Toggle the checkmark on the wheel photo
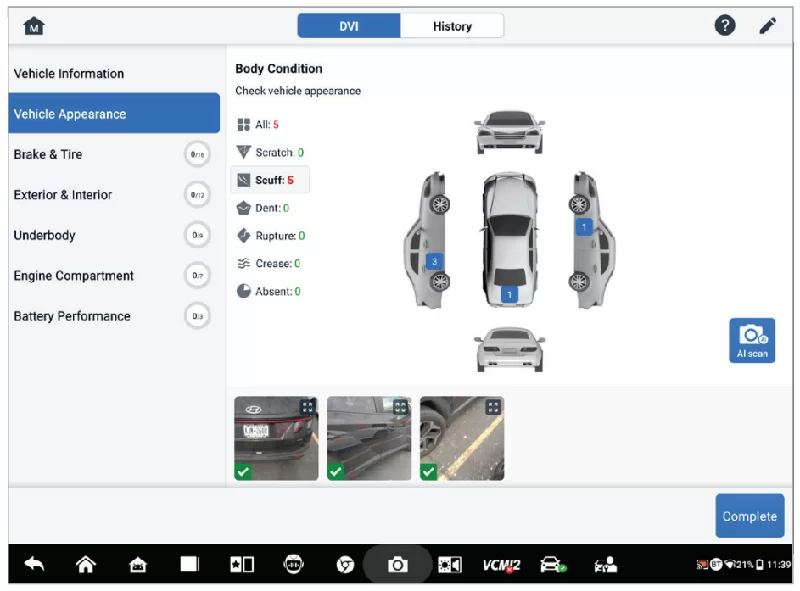The height and width of the screenshot is (591, 800). 429,472
